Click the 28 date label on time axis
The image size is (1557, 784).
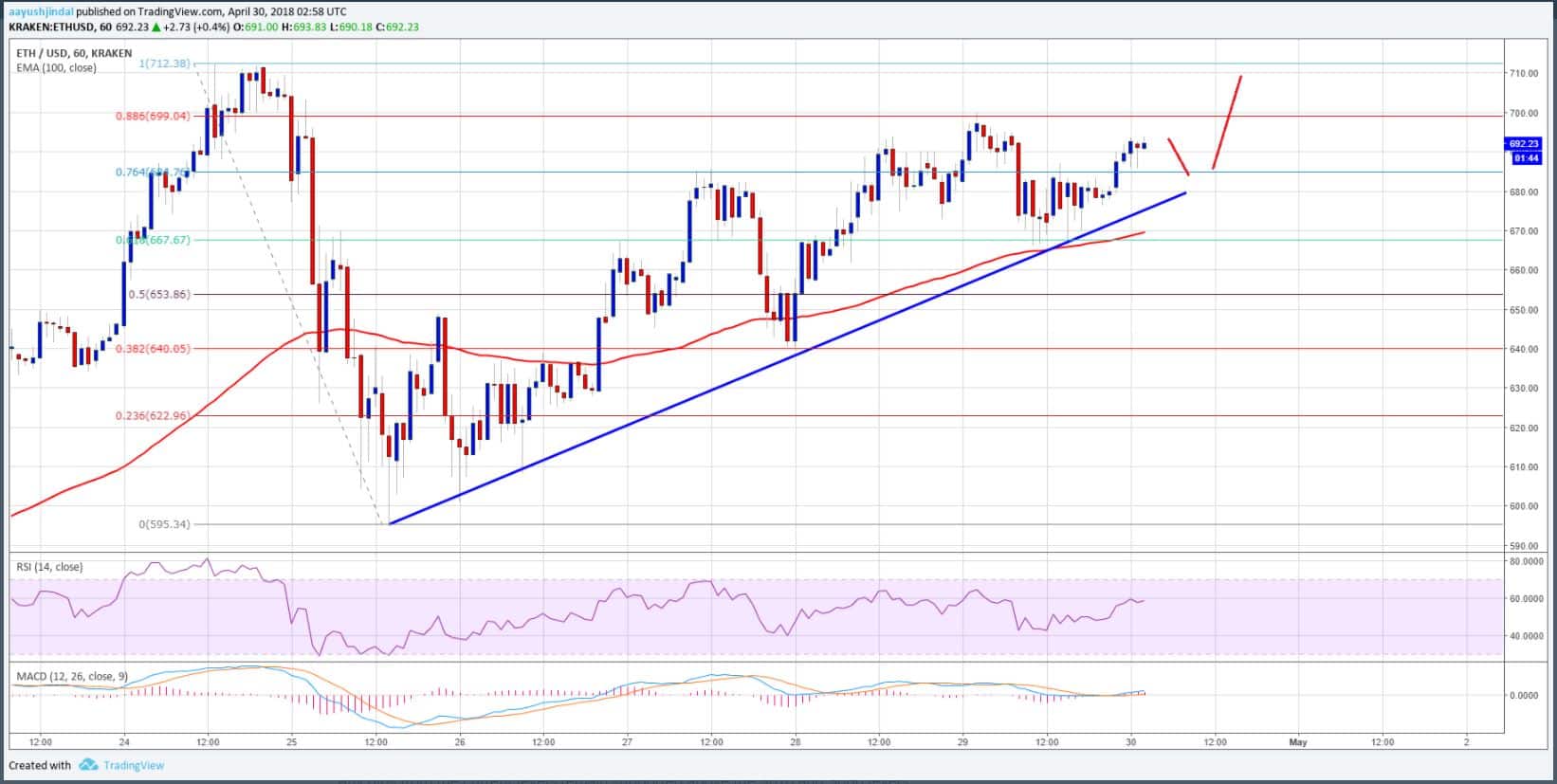pyautogui.click(x=795, y=742)
